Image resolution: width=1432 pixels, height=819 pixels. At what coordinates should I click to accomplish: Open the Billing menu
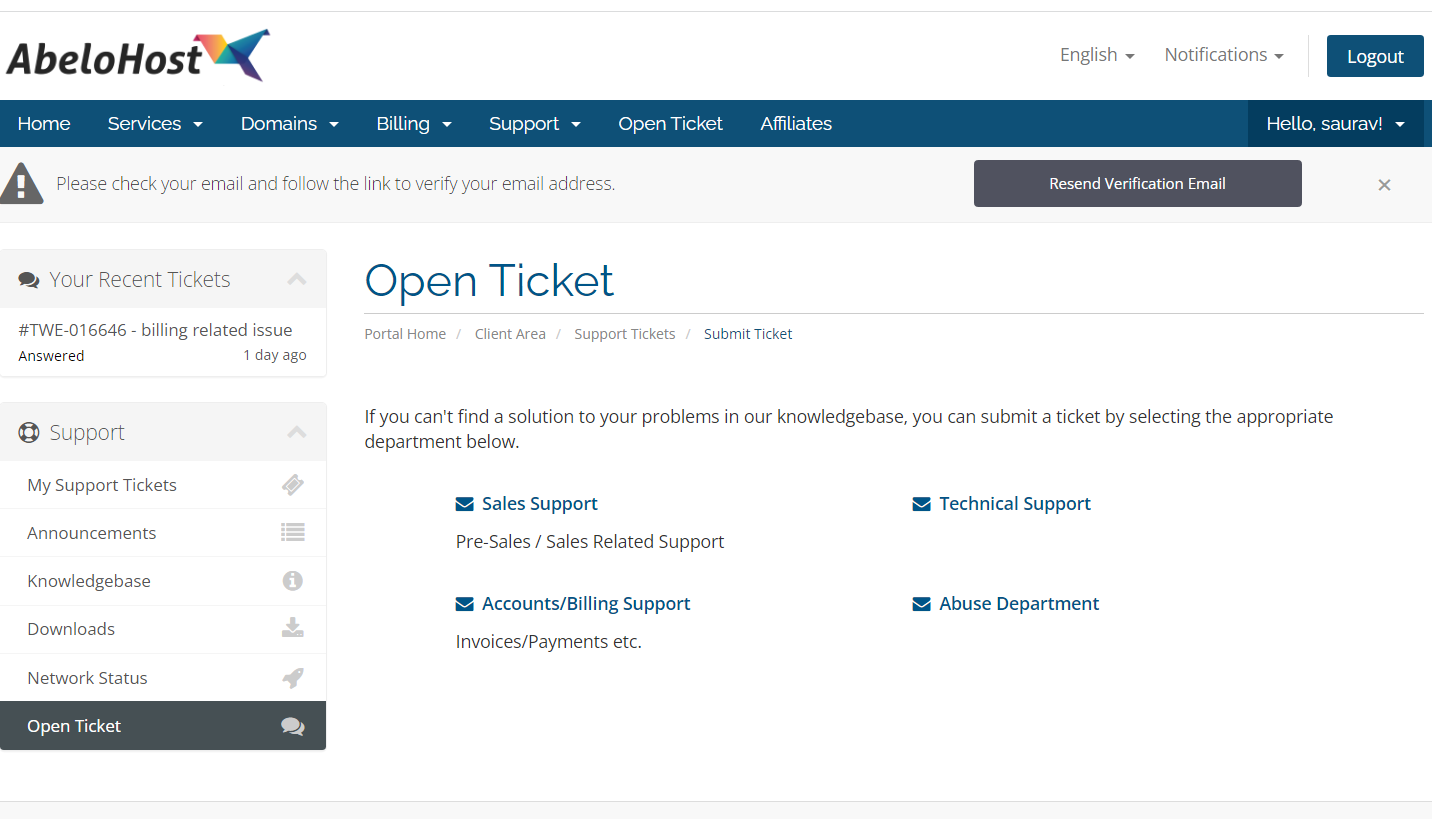coord(414,123)
